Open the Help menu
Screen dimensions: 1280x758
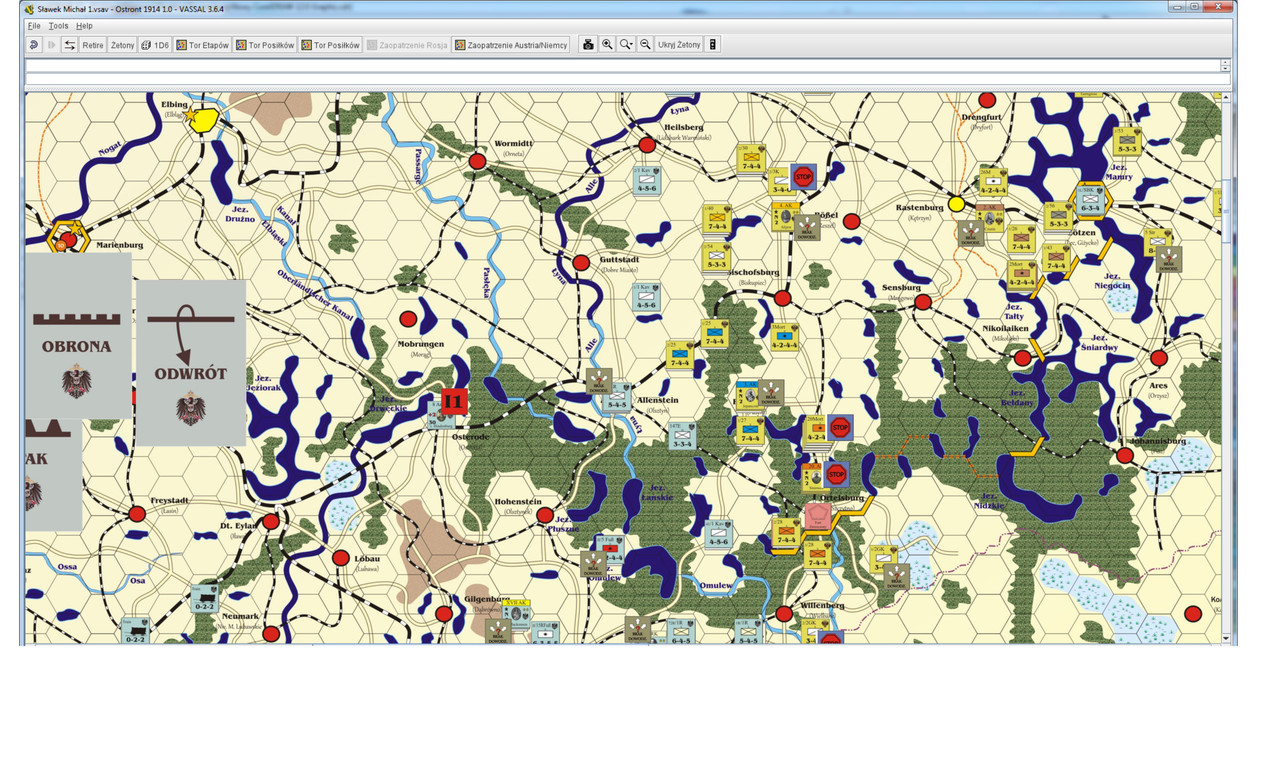click(x=84, y=26)
